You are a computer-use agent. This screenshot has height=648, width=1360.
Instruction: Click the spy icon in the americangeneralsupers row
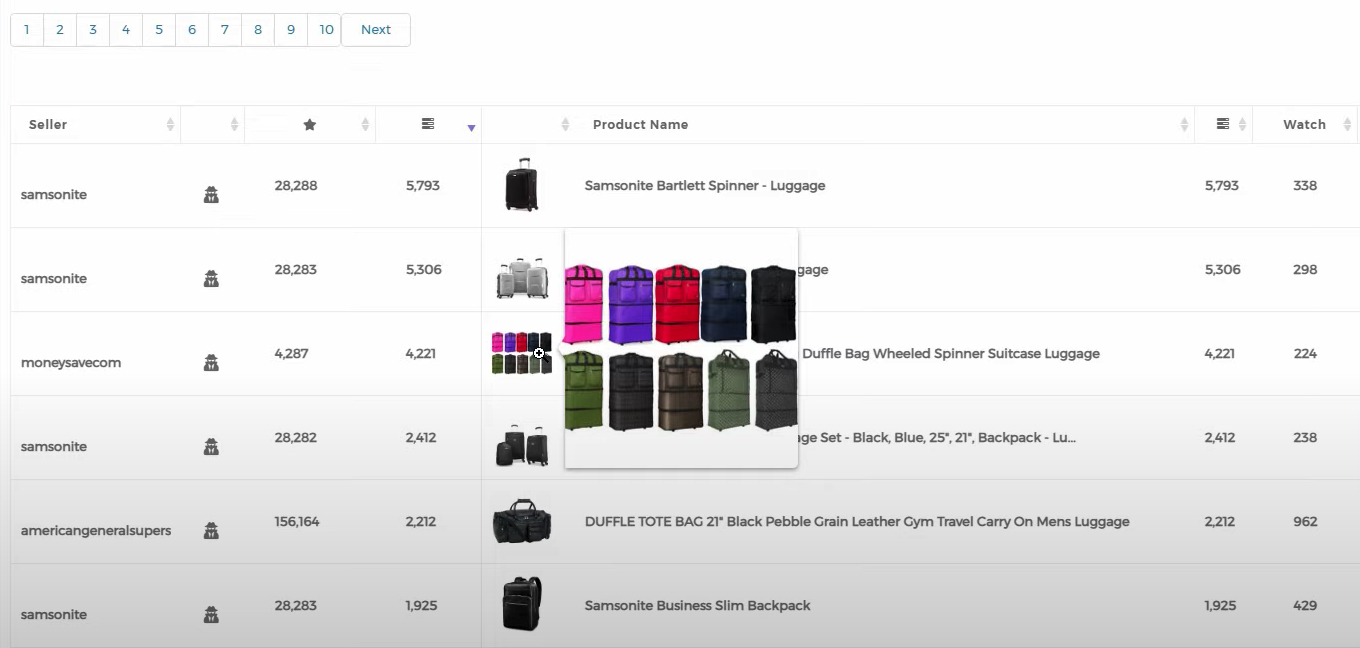coord(211,530)
